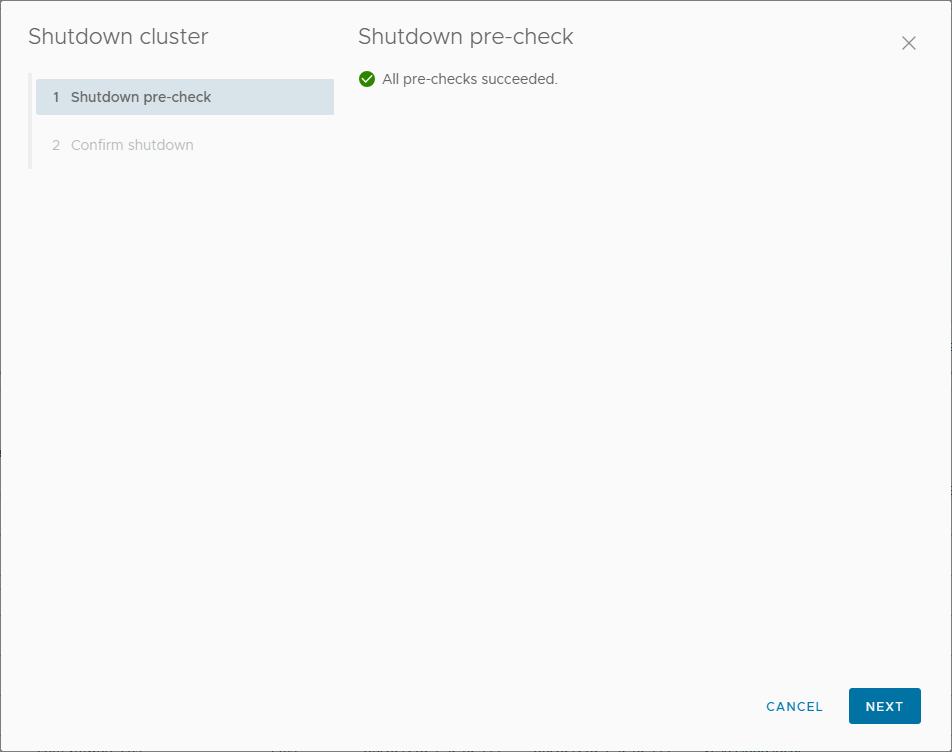The image size is (952, 752).
Task: Click the step number 2 in sidebar
Action: click(x=56, y=145)
